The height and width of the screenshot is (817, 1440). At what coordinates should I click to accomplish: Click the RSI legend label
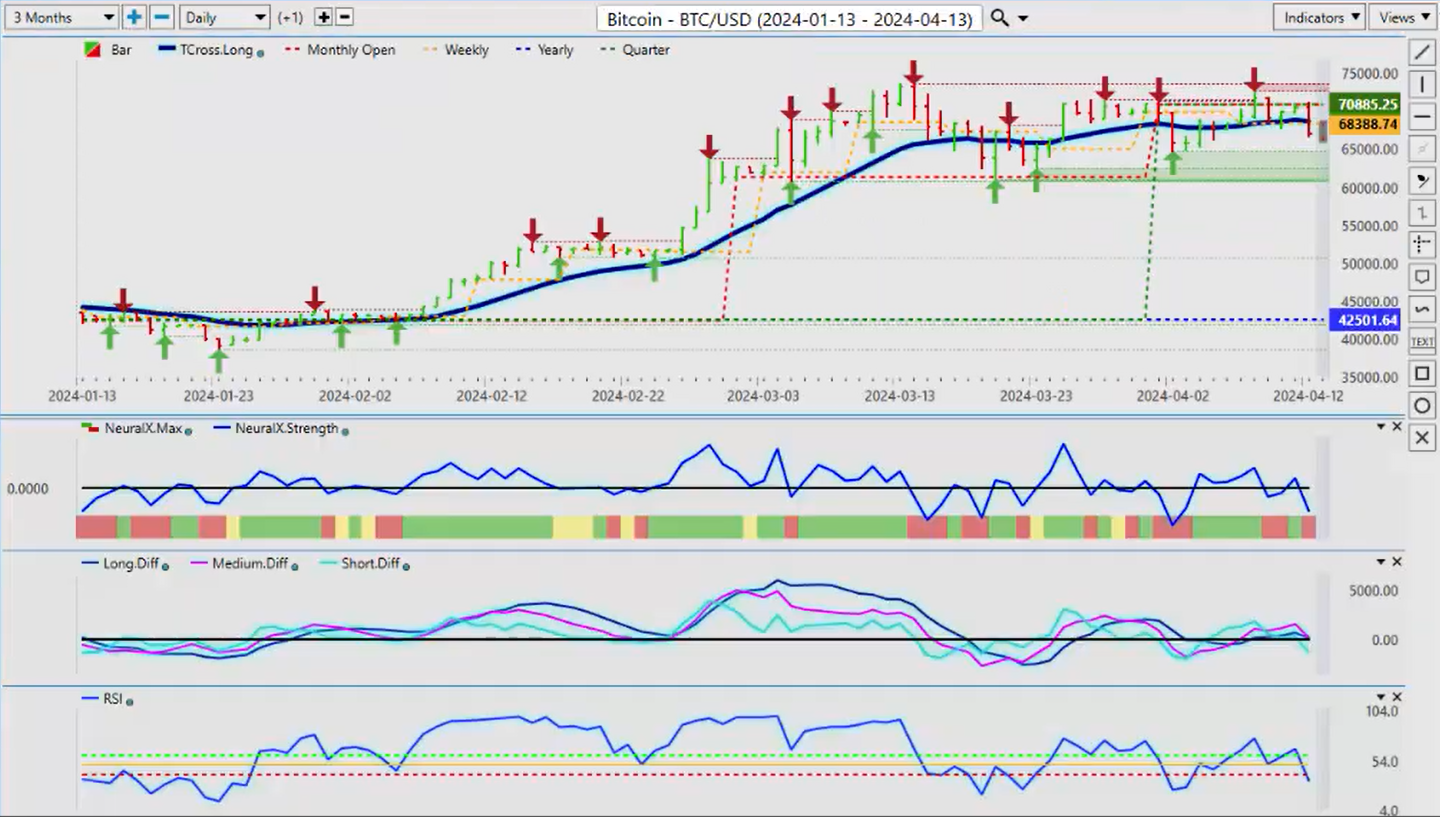pos(112,699)
